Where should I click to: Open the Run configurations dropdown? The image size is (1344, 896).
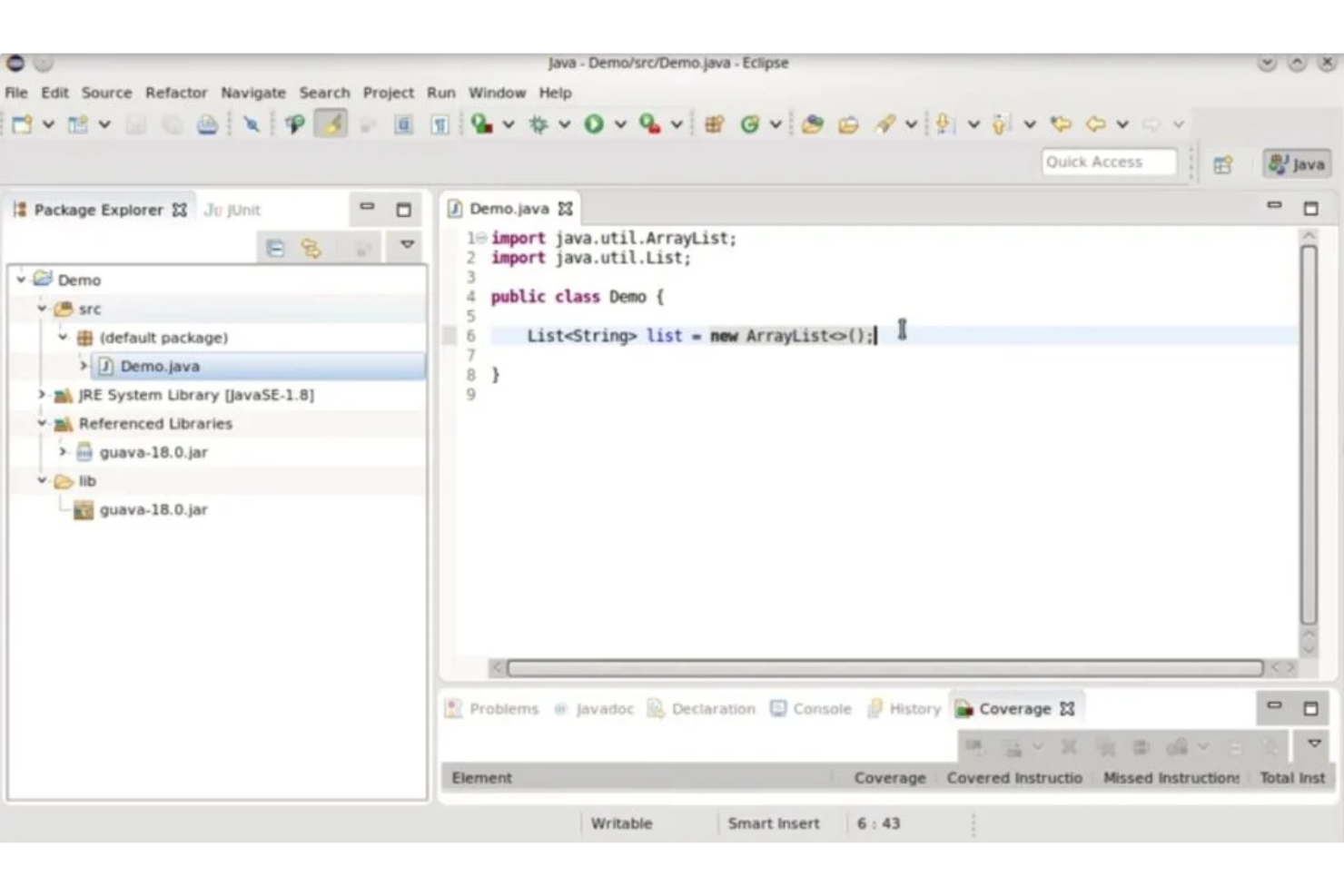[x=618, y=124]
